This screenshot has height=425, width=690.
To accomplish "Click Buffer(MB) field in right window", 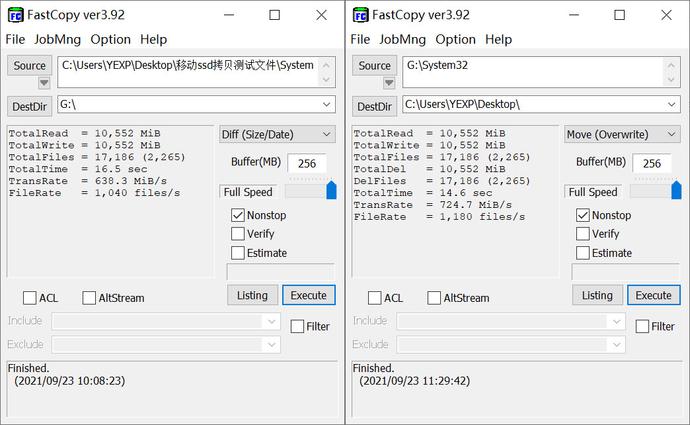I will [x=652, y=163].
